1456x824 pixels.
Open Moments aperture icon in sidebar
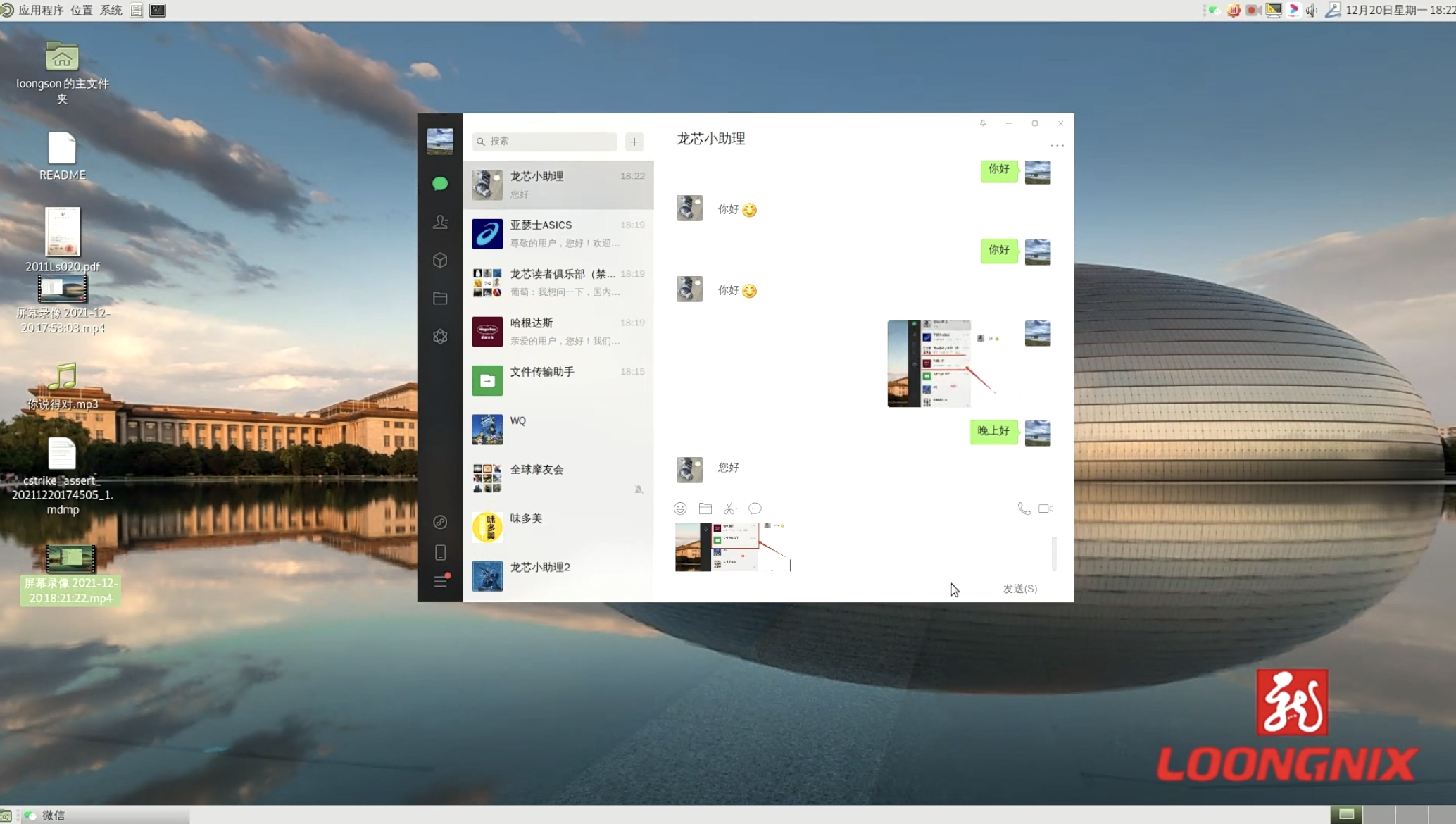(440, 337)
